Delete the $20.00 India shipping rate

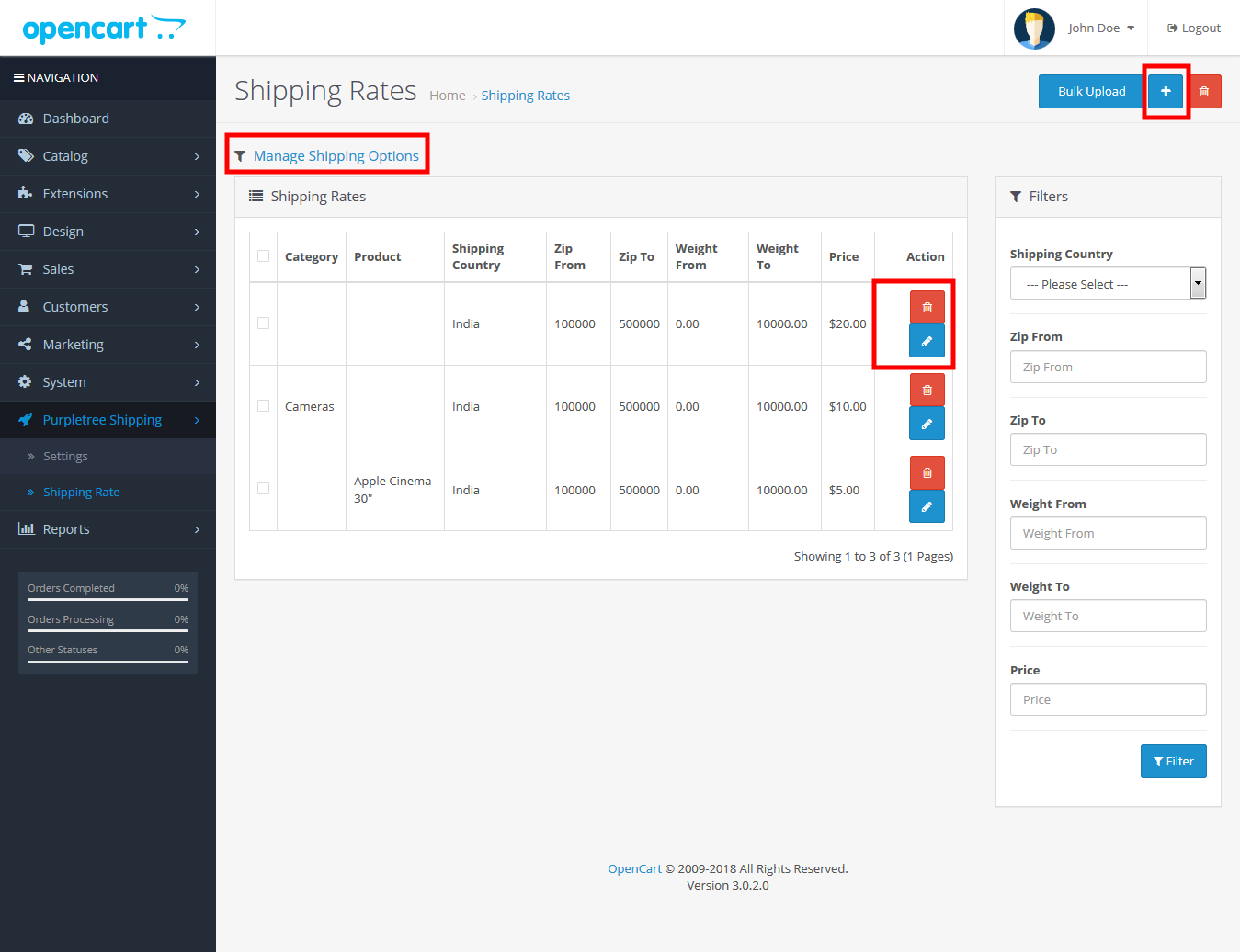coord(927,307)
